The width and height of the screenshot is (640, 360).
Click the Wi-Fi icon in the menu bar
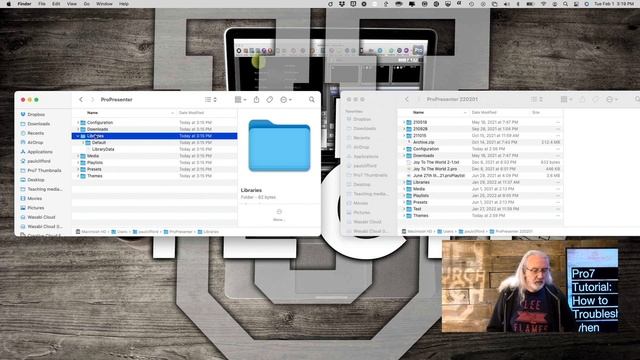tap(544, 4)
